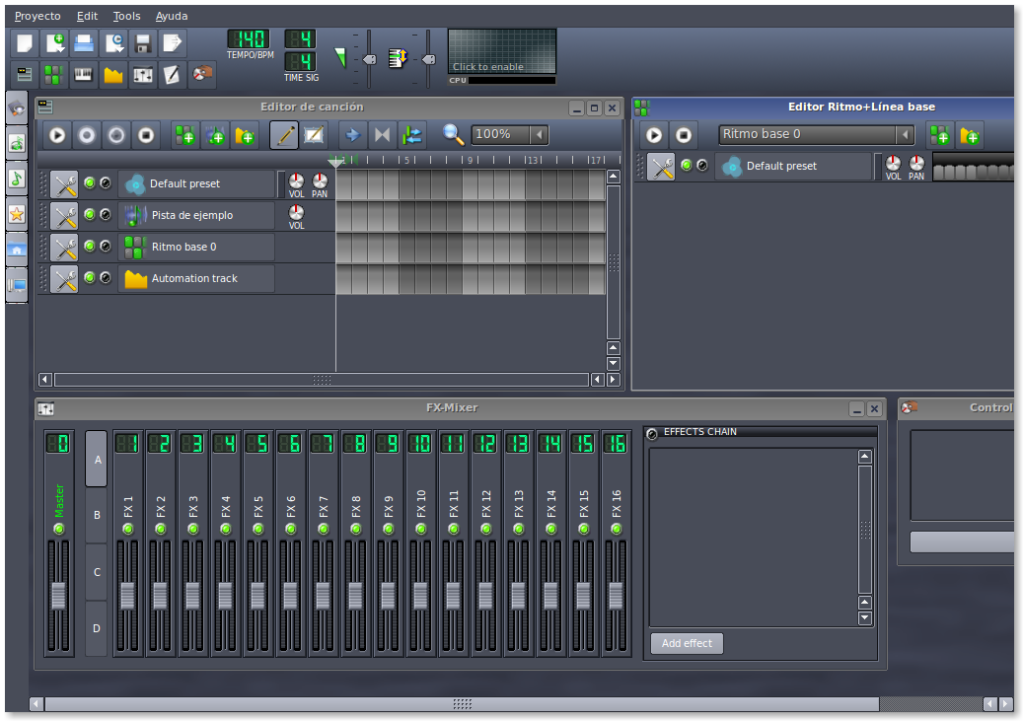Viewport: 1023px width, 721px height.
Task: Open an existing project with the toolbar icon
Action: click(84, 43)
